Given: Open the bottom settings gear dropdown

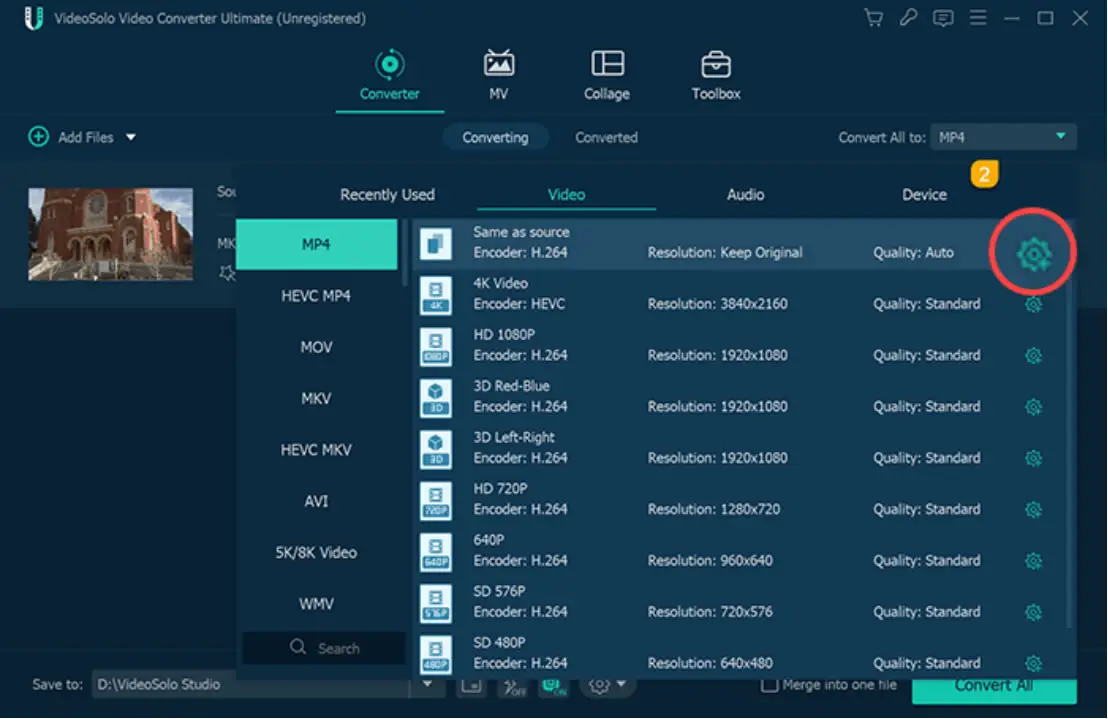Looking at the screenshot, I should 601,685.
